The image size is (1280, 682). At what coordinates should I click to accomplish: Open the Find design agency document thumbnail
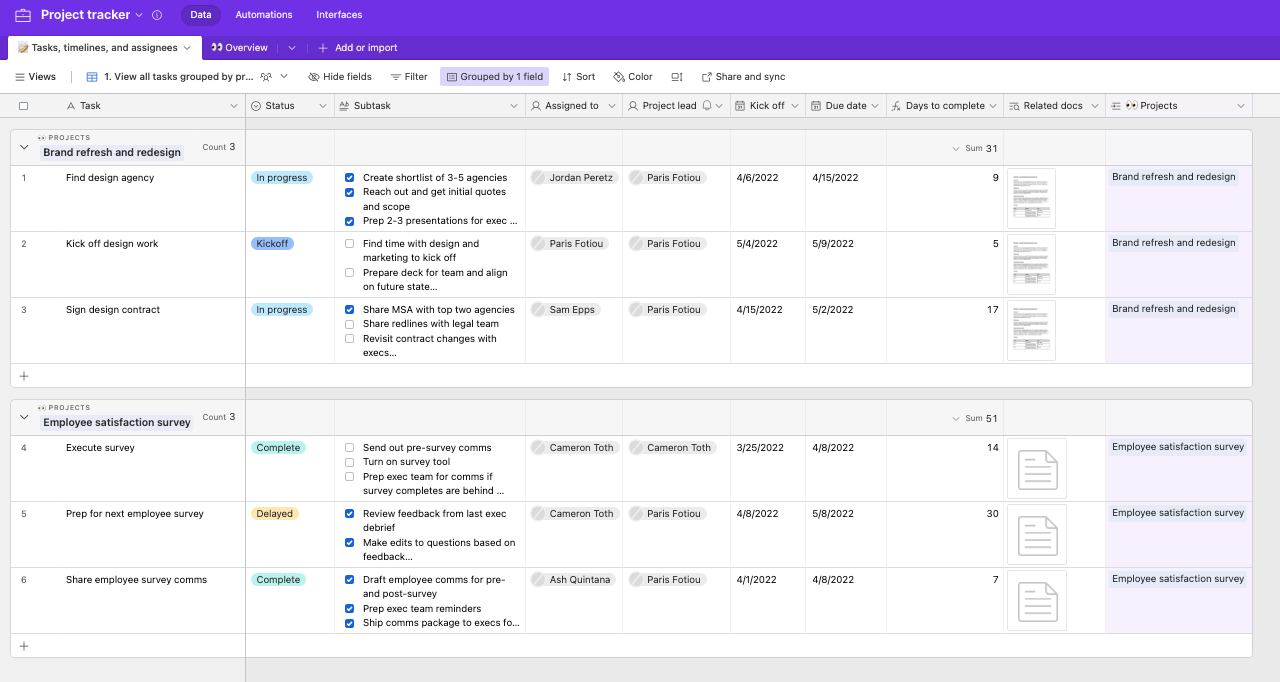(x=1031, y=198)
